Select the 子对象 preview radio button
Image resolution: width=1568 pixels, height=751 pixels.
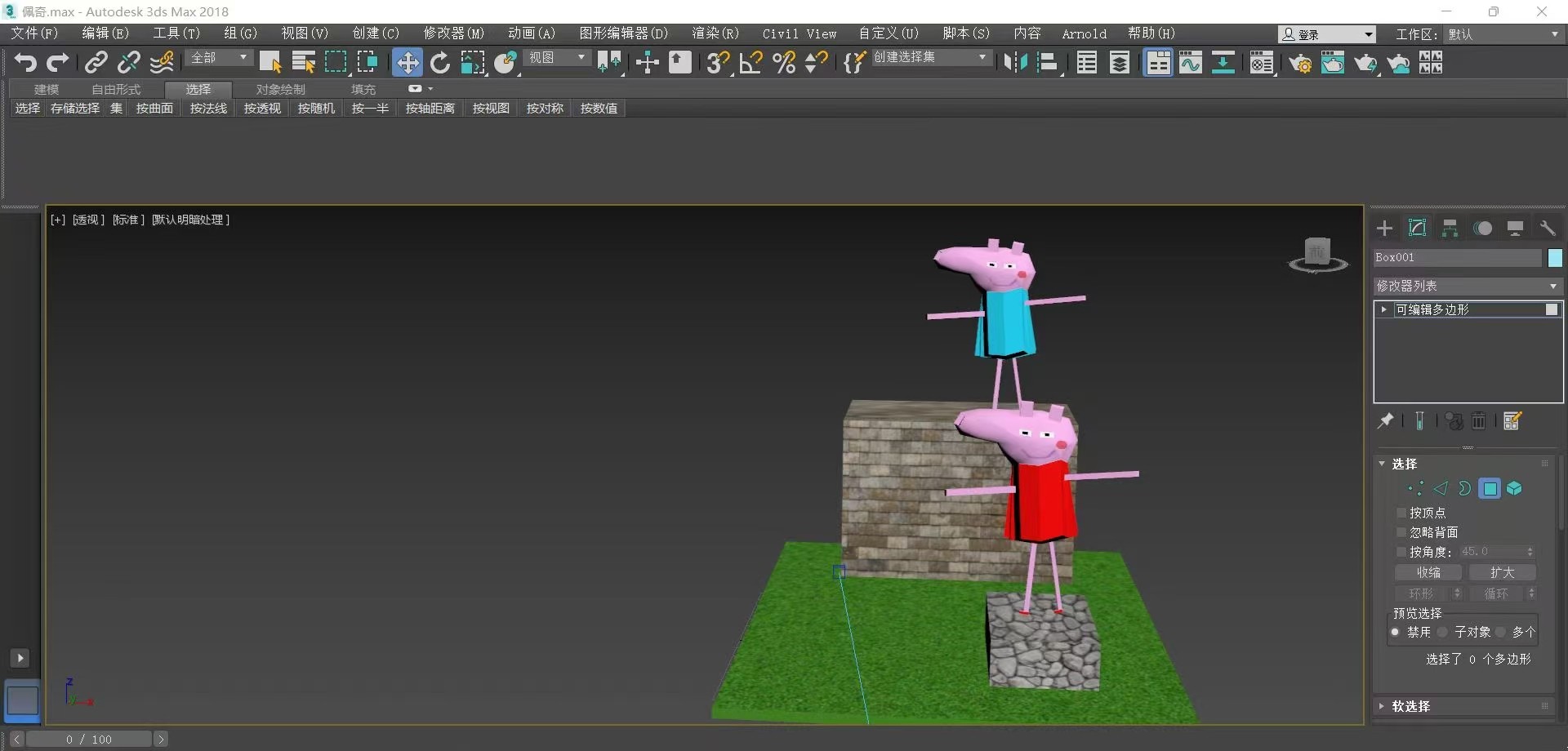tap(1443, 632)
